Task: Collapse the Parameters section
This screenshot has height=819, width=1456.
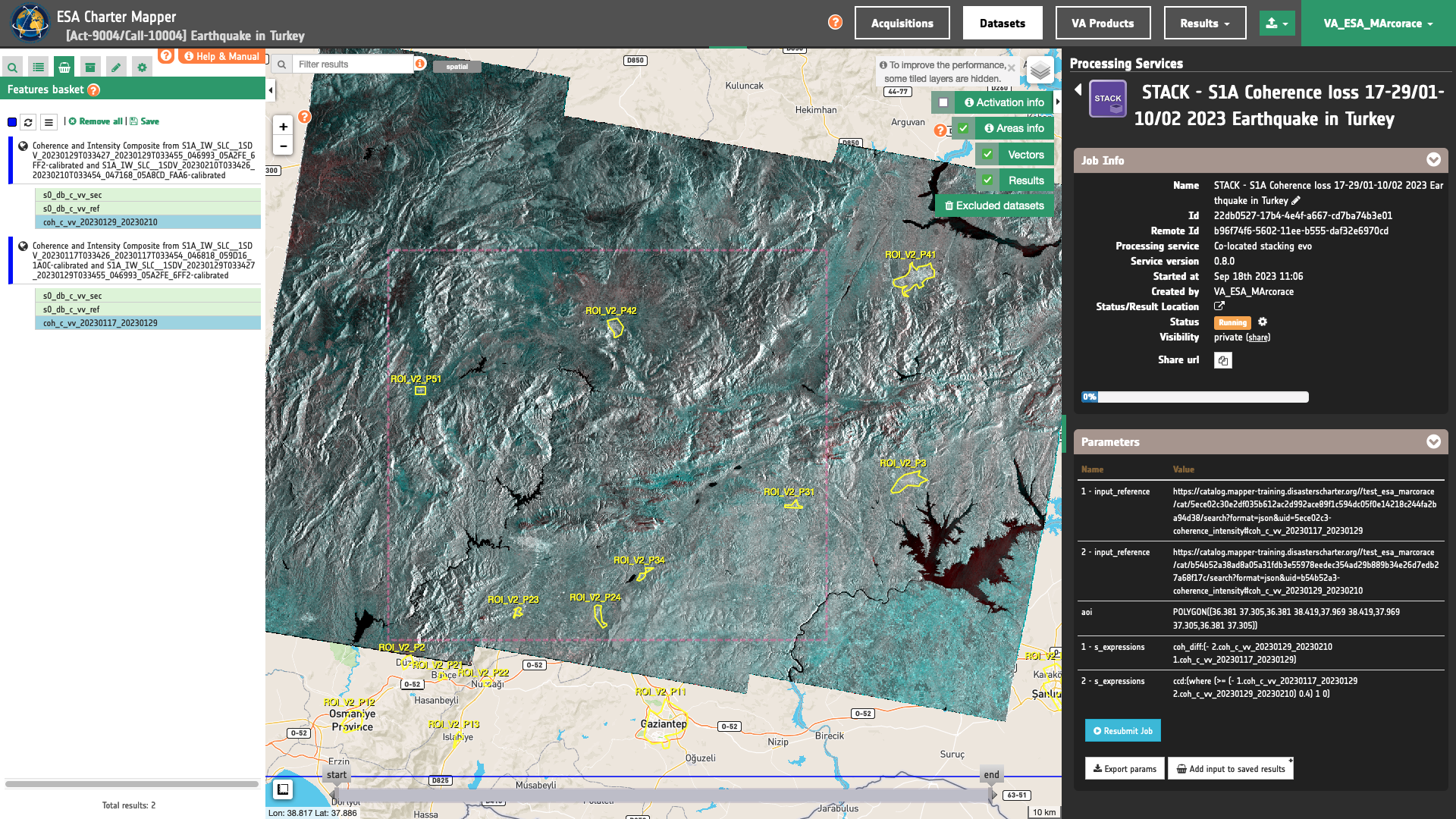Action: pos(1433,441)
